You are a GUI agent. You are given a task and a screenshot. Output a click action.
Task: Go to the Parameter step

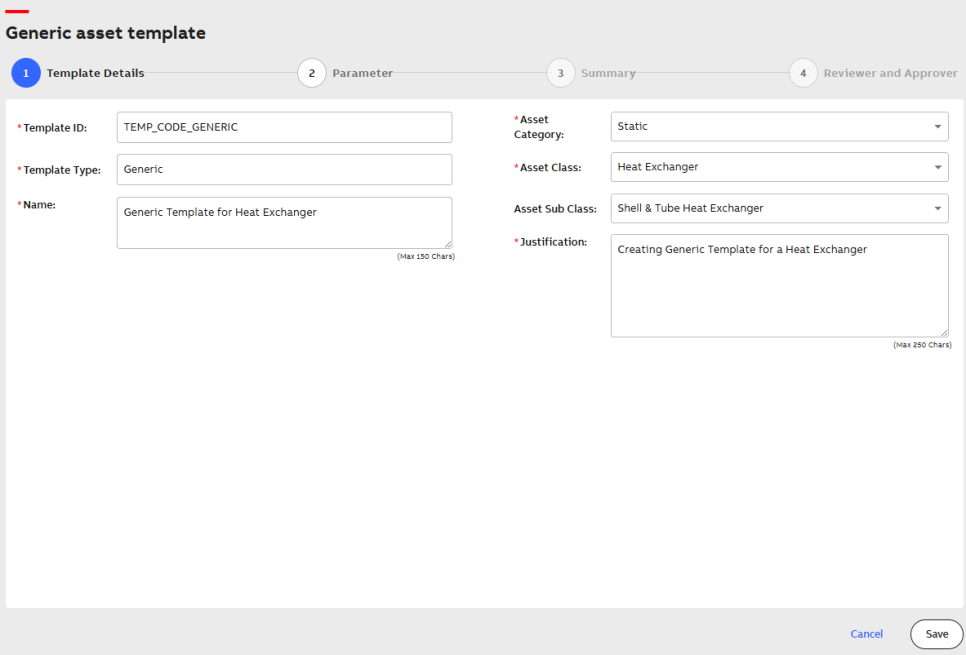362,73
